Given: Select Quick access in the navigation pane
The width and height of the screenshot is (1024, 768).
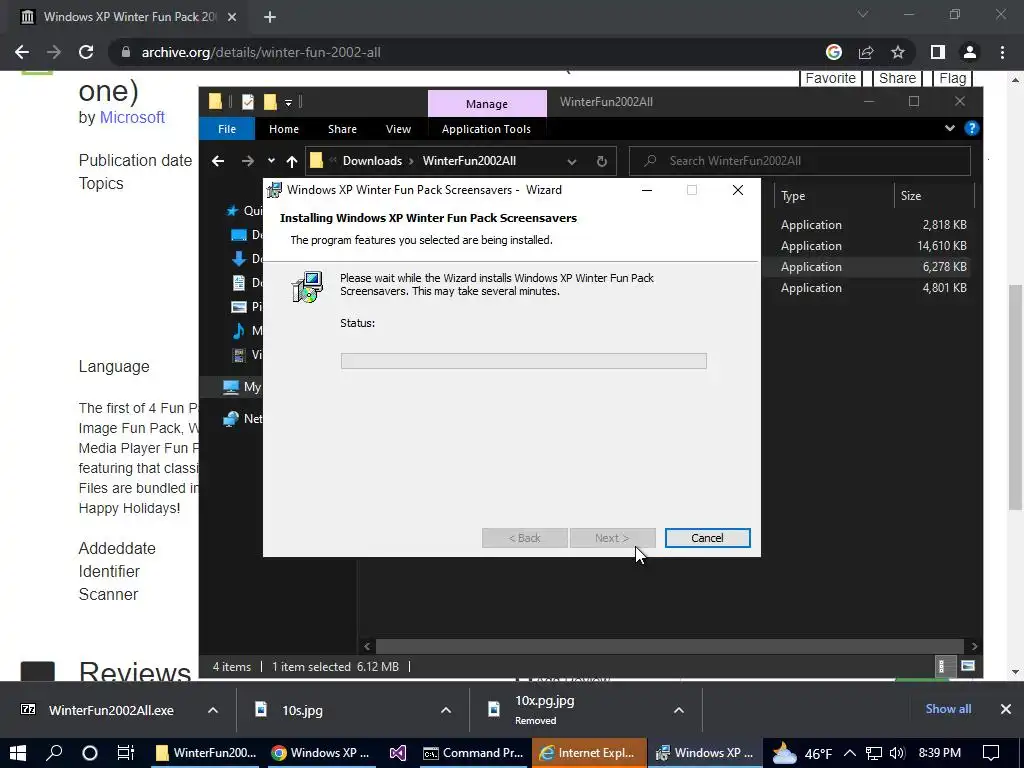Looking at the screenshot, I should (244, 210).
